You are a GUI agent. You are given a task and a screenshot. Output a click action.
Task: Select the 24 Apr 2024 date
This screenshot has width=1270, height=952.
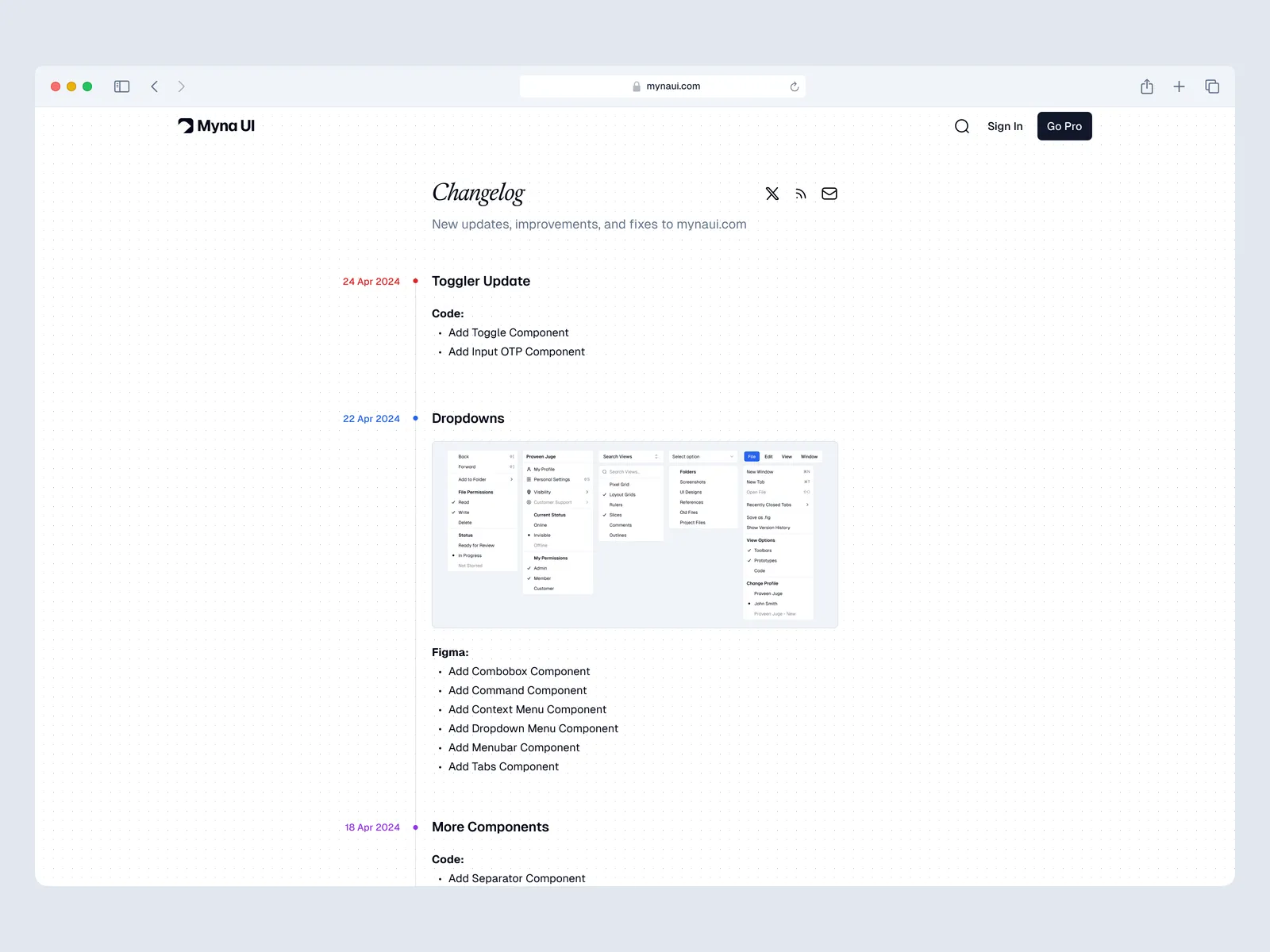pyautogui.click(x=371, y=282)
